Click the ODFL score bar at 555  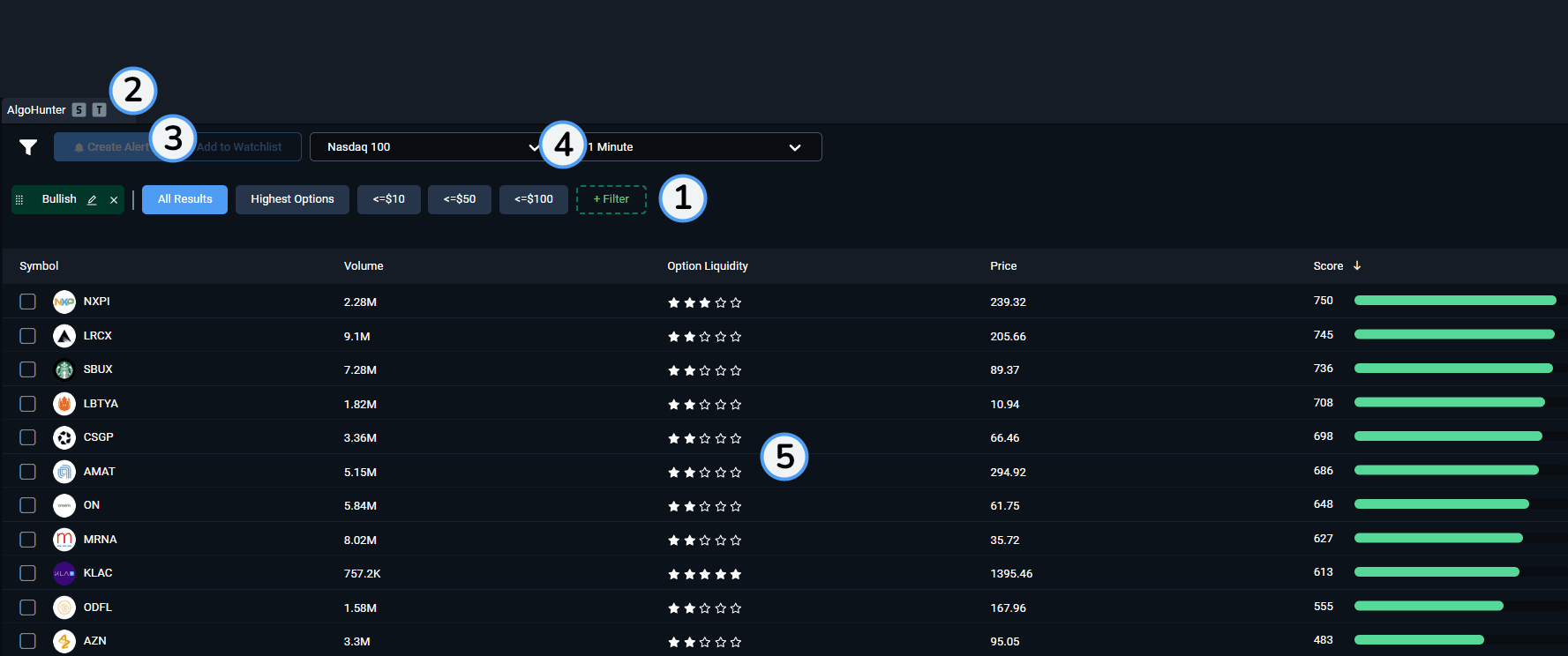pyautogui.click(x=1429, y=606)
